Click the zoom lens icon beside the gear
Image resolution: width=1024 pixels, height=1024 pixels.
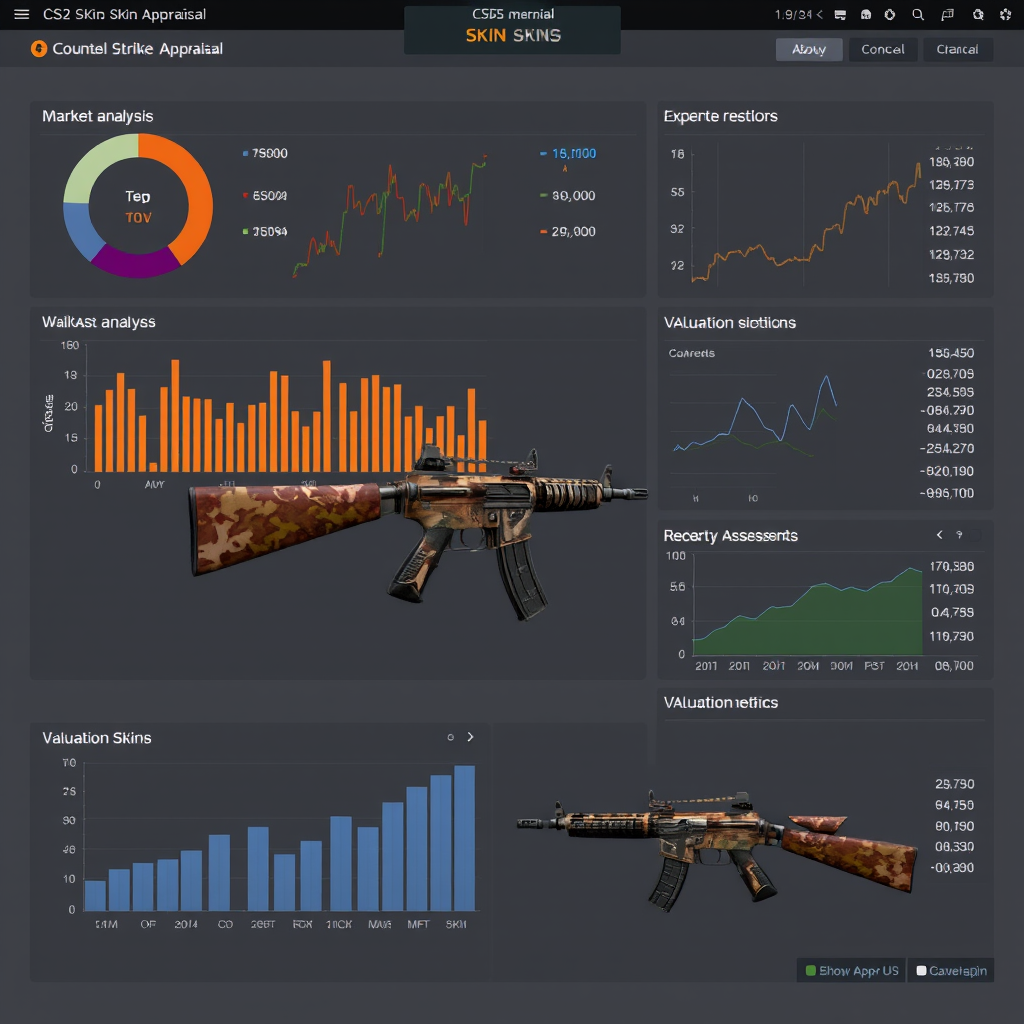(978, 14)
